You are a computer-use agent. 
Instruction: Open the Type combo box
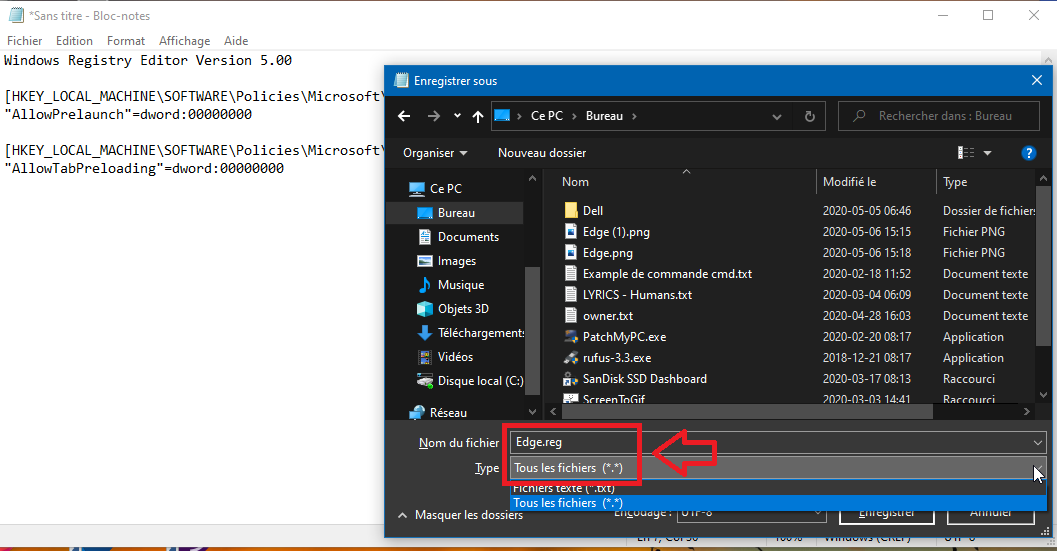click(778, 467)
